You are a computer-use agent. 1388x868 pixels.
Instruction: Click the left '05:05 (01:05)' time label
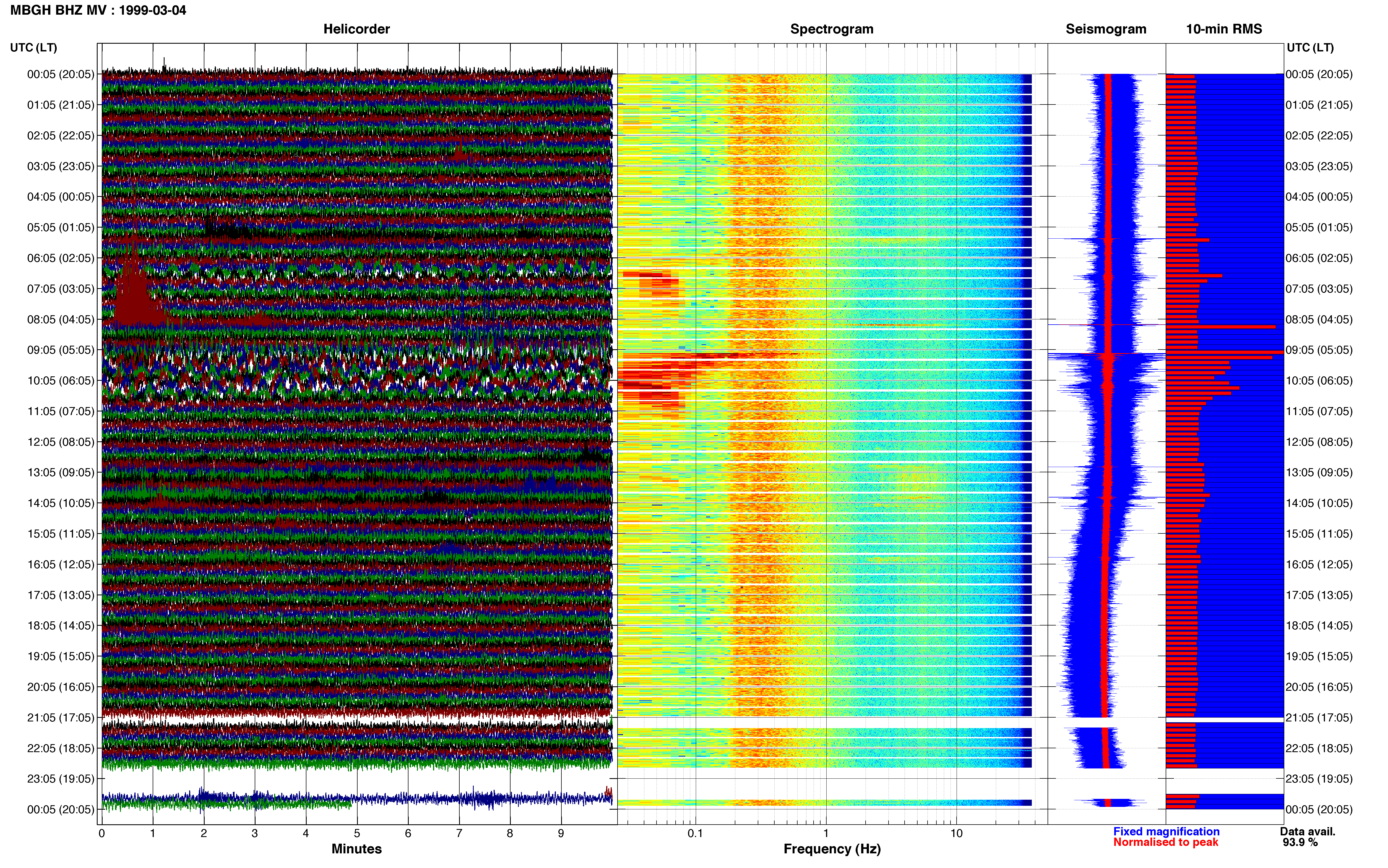pyautogui.click(x=60, y=227)
